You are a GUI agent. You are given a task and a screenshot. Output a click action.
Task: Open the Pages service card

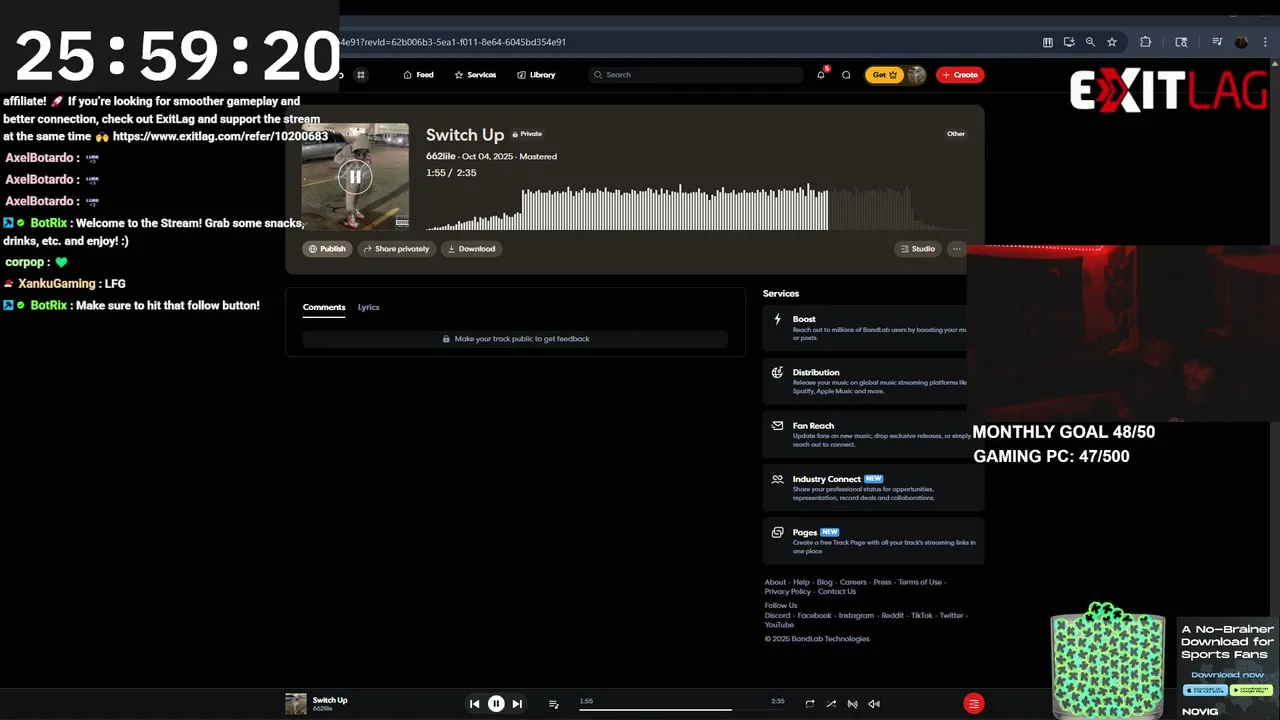tap(873, 541)
